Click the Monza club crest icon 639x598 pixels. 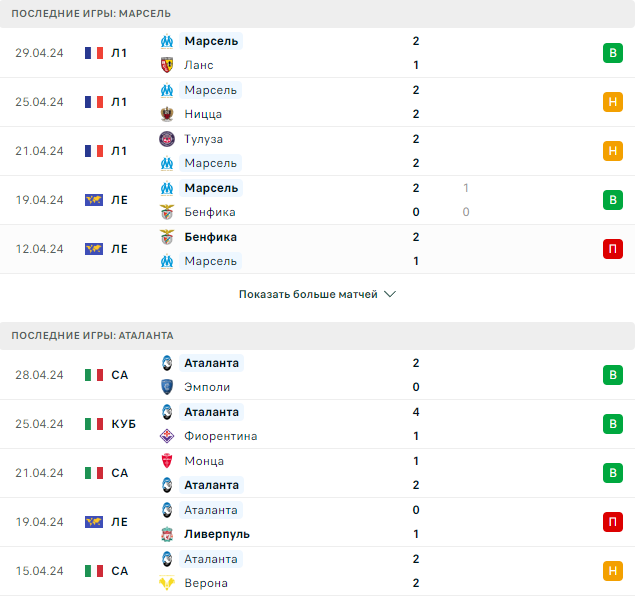[167, 461]
